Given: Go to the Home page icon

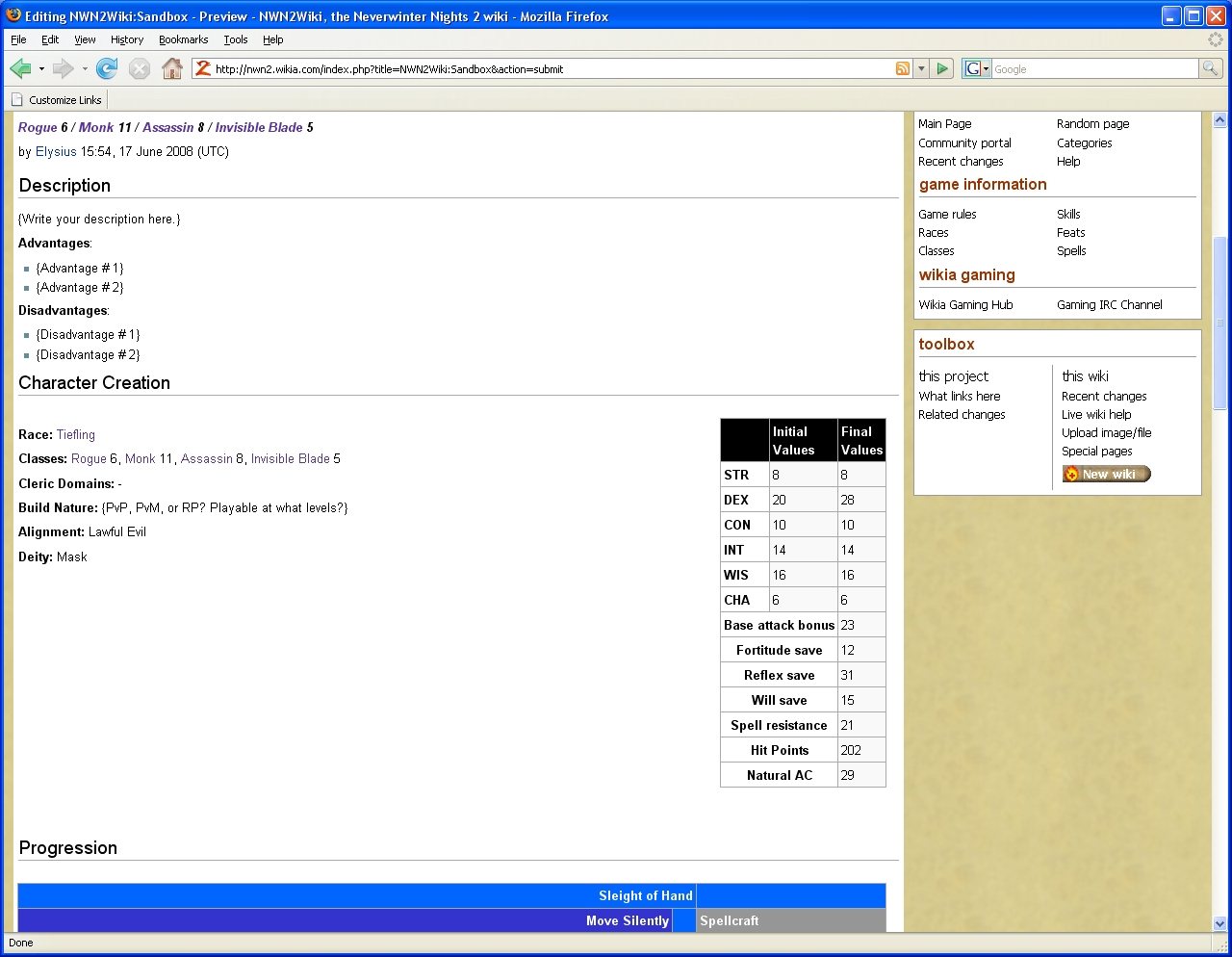Looking at the screenshot, I should click(x=172, y=68).
